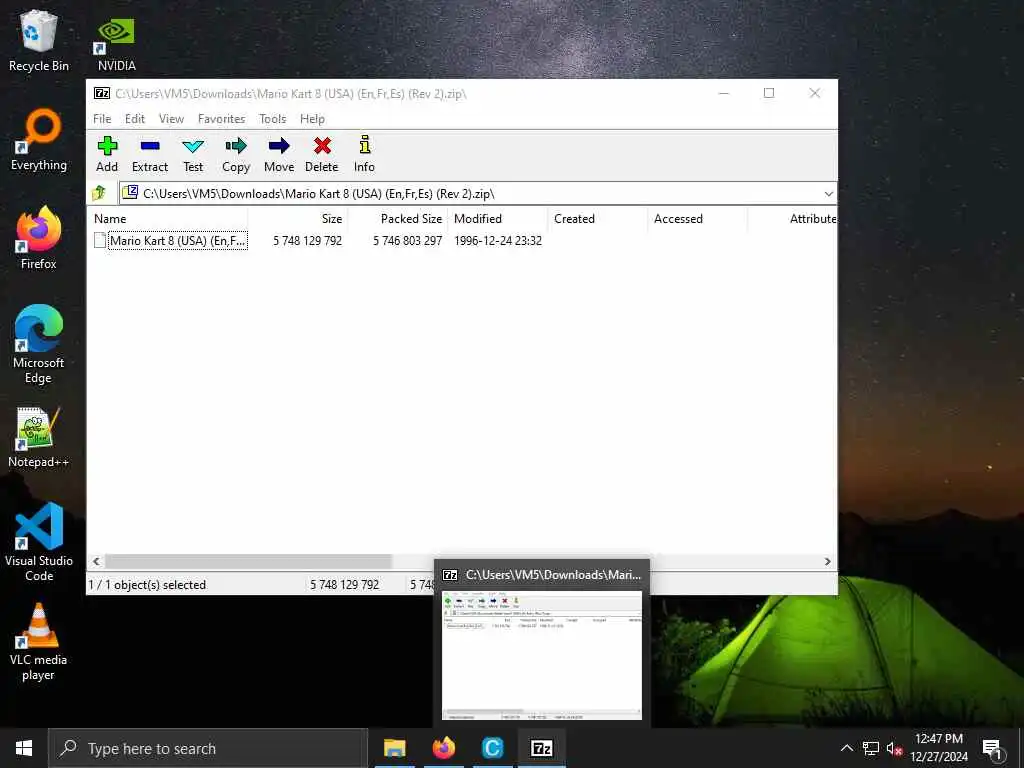Click the 7-Zip taskbar button
Viewport: 1024px width, 768px height.
coord(541,748)
